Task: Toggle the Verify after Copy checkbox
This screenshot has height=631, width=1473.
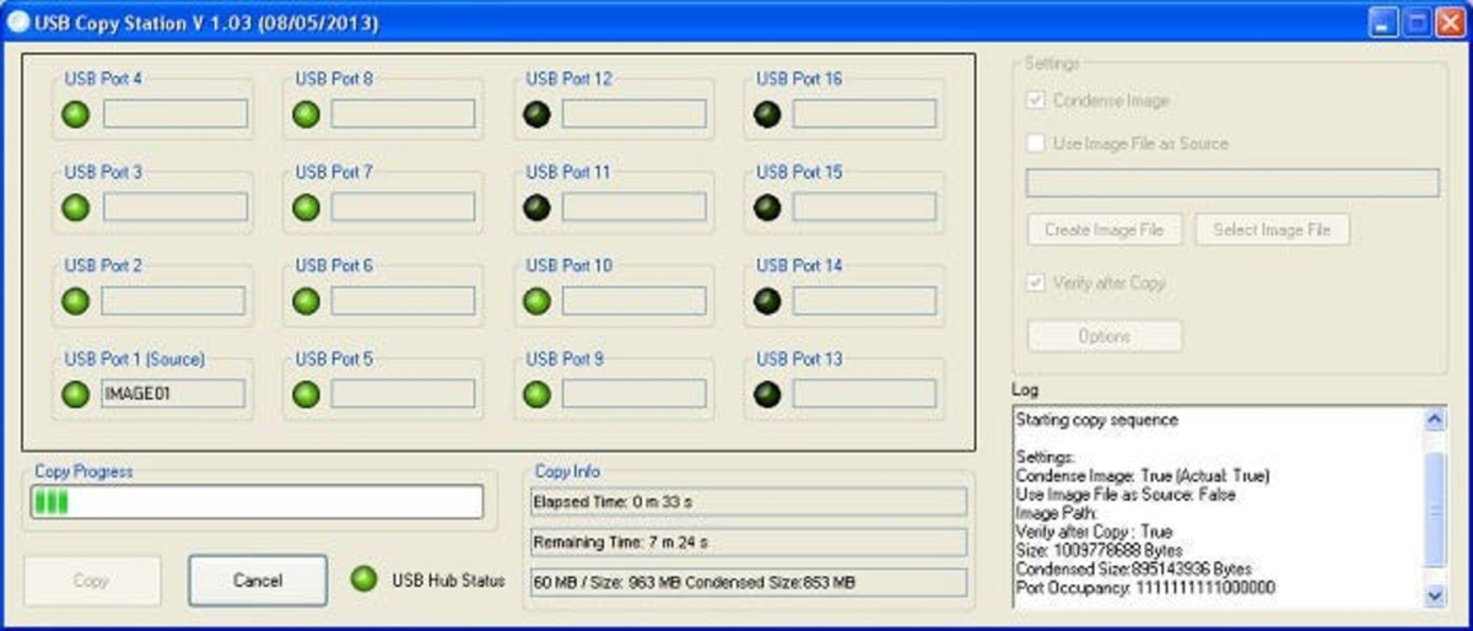Action: click(1036, 283)
